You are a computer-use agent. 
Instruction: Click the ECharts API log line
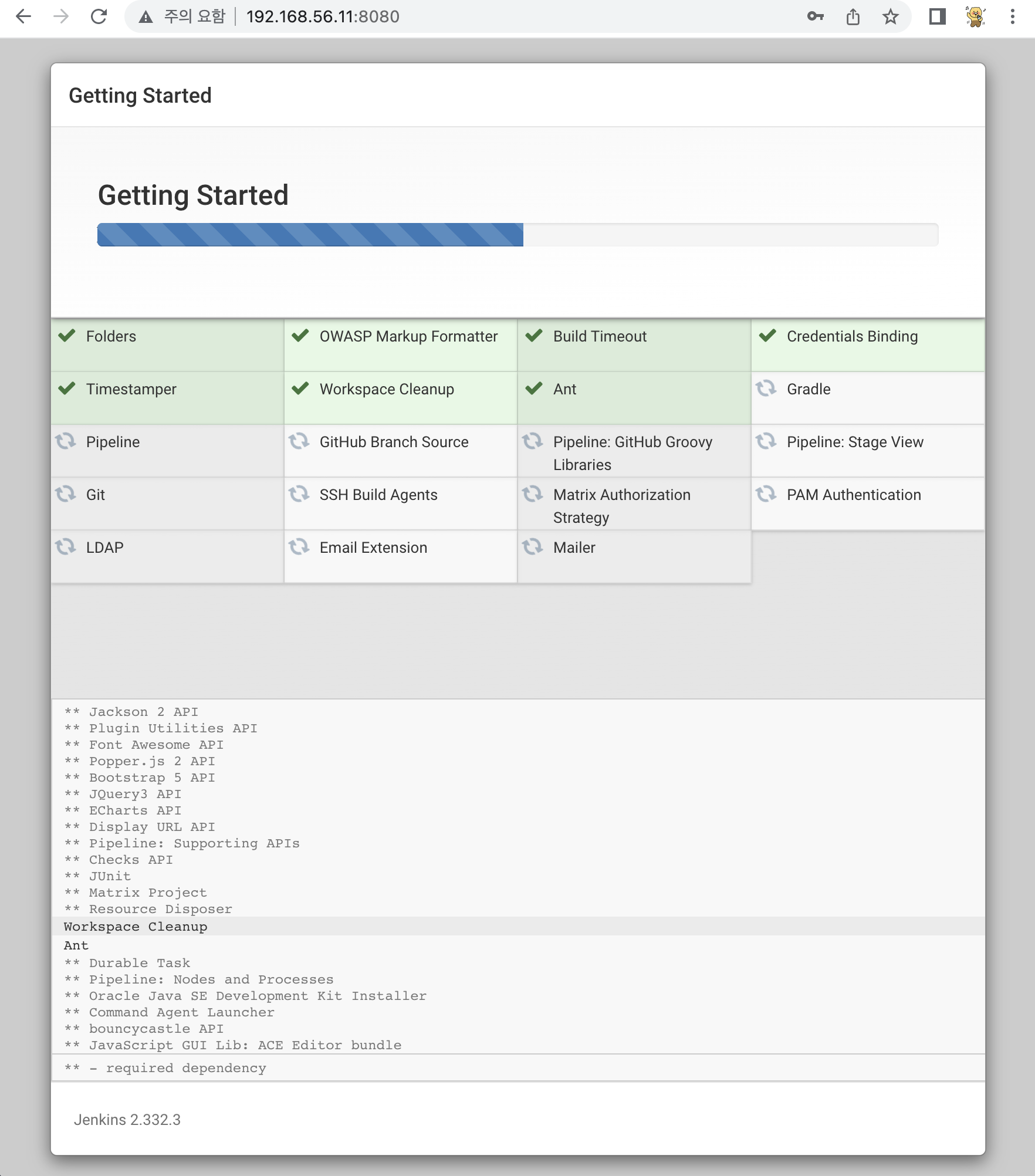click(x=123, y=810)
